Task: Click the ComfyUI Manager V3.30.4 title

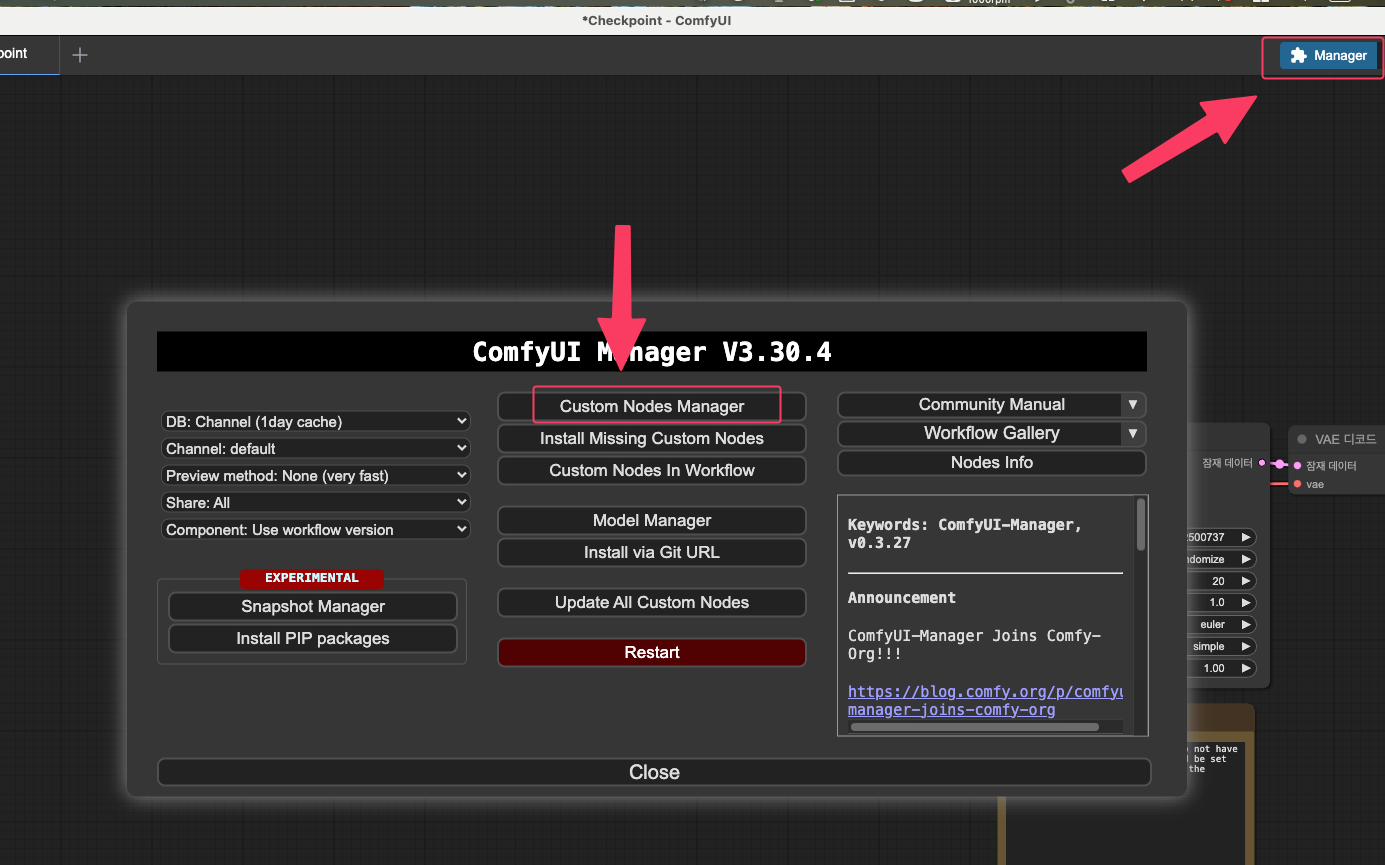Action: coord(652,352)
